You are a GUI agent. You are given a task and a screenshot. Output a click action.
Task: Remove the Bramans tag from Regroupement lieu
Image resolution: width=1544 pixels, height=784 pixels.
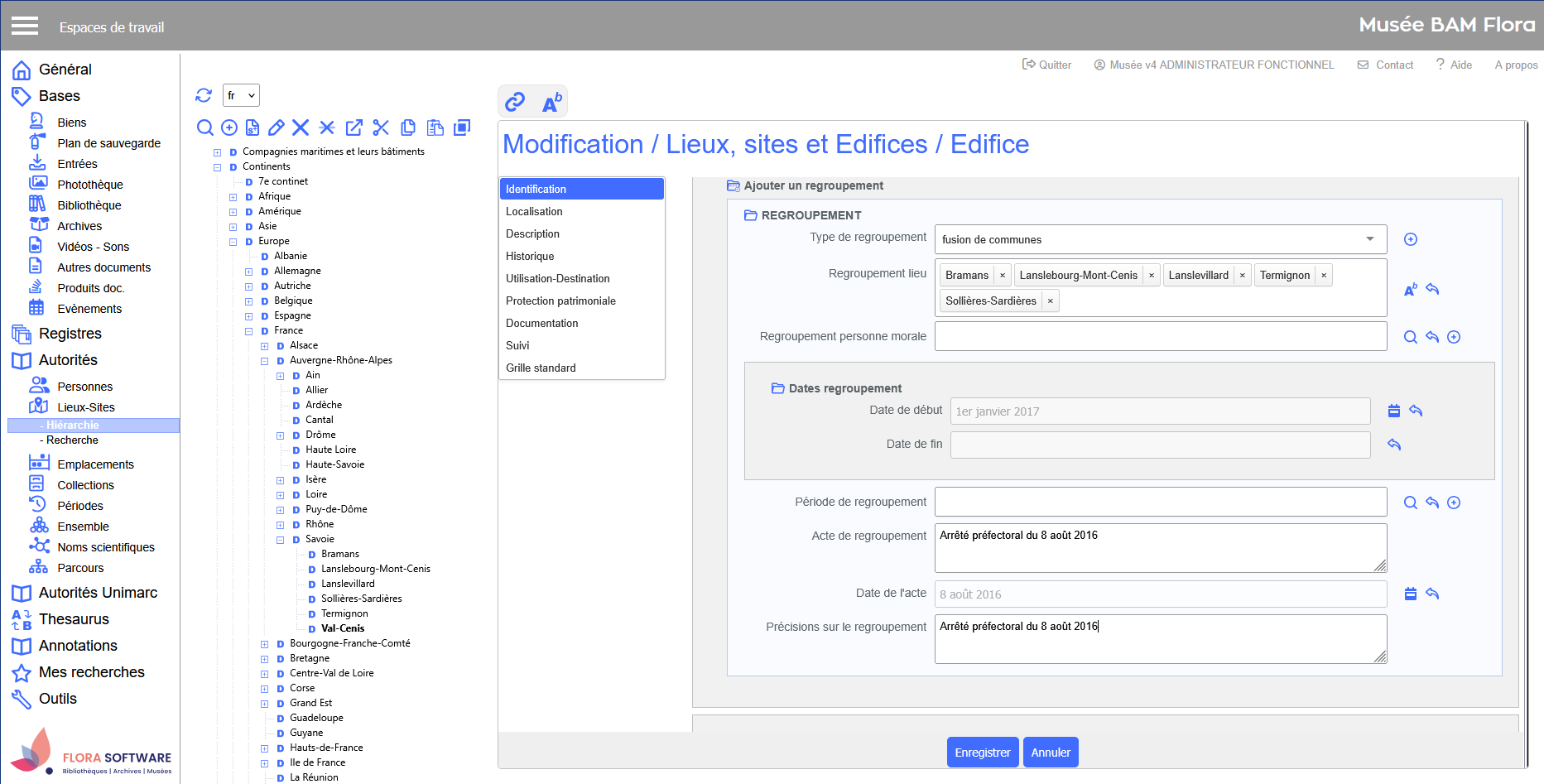click(x=1003, y=276)
